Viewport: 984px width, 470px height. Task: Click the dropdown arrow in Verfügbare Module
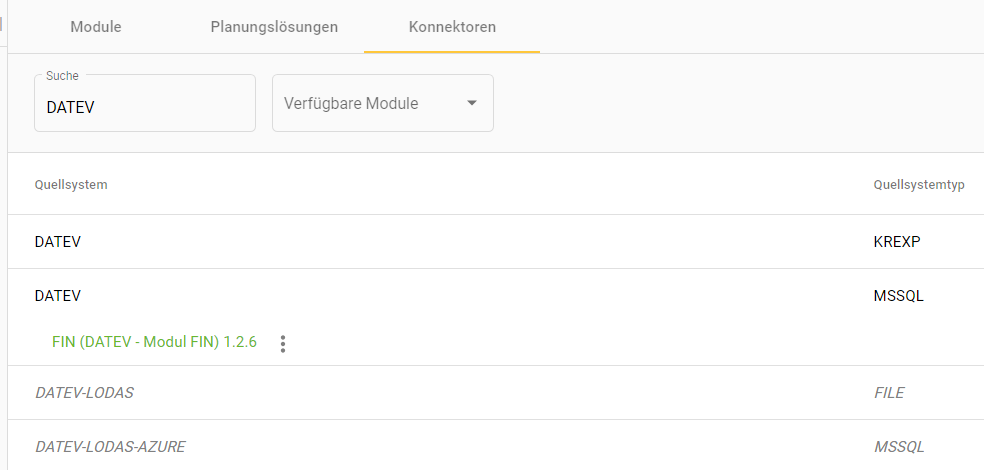click(472, 103)
